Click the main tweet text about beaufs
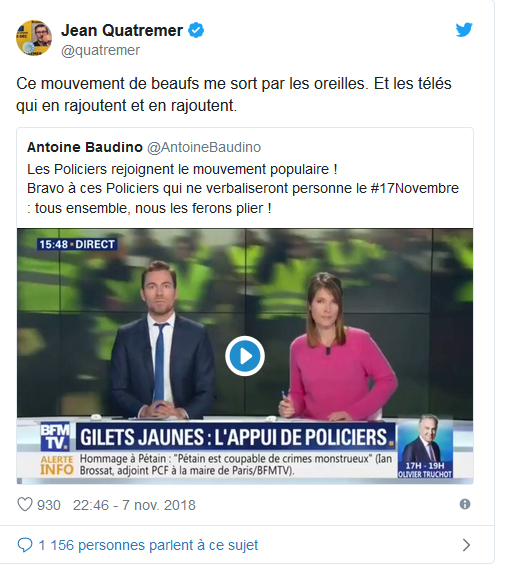 tap(234, 94)
